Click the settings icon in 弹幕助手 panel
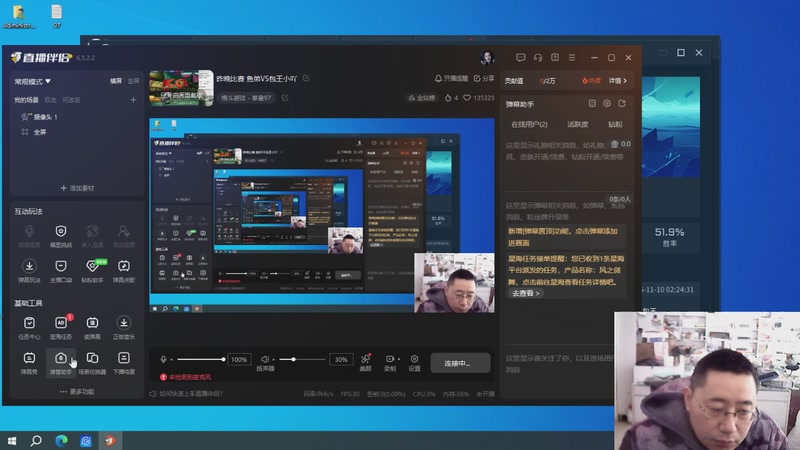Viewport: 800px width, 450px height. (607, 104)
